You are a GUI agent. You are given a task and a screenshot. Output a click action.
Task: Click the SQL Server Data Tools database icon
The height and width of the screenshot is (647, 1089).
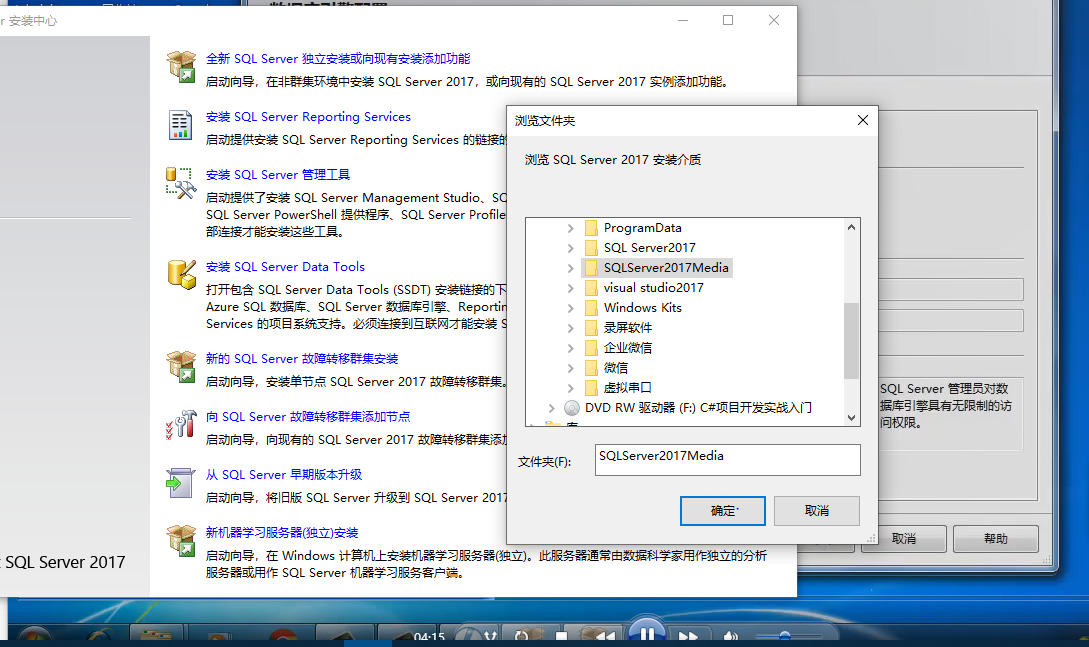point(181,274)
